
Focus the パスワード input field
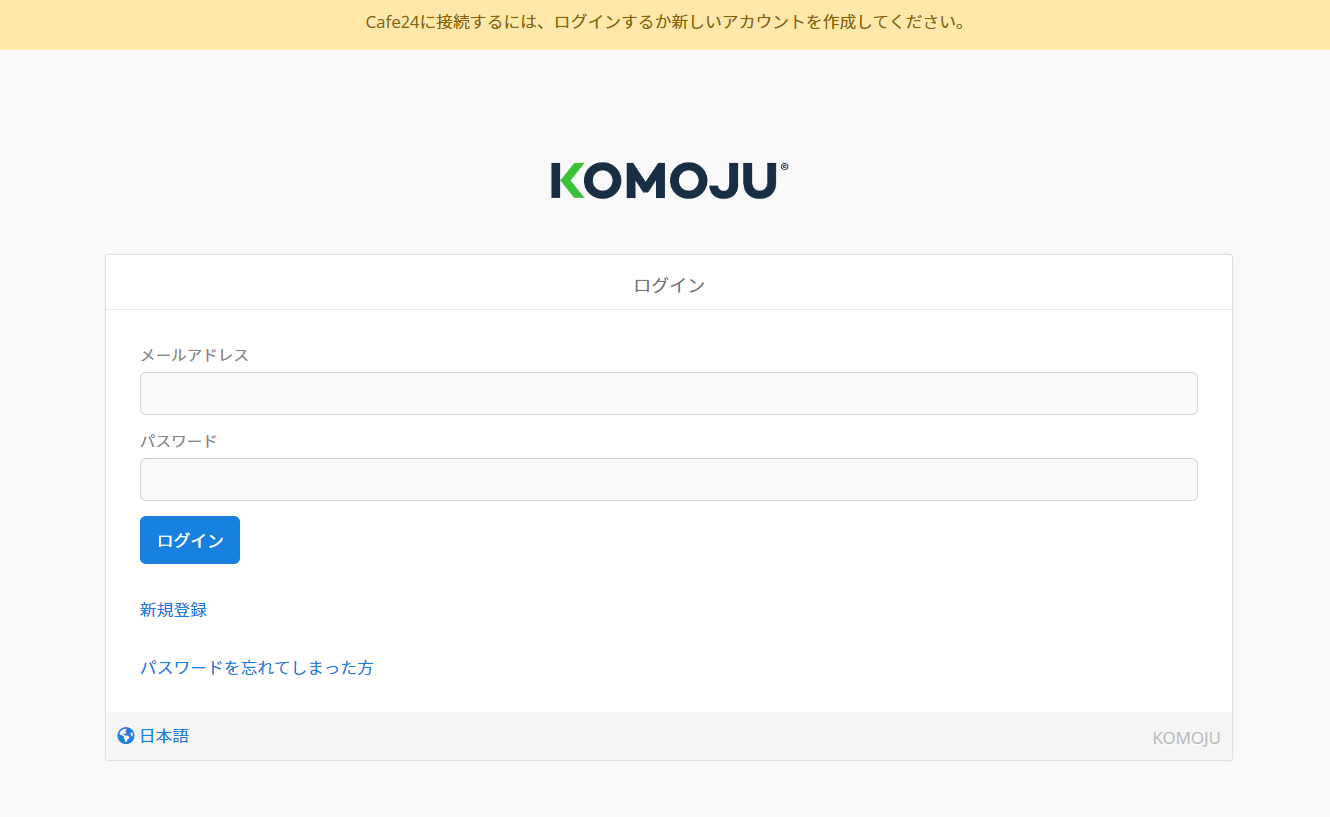click(x=668, y=479)
